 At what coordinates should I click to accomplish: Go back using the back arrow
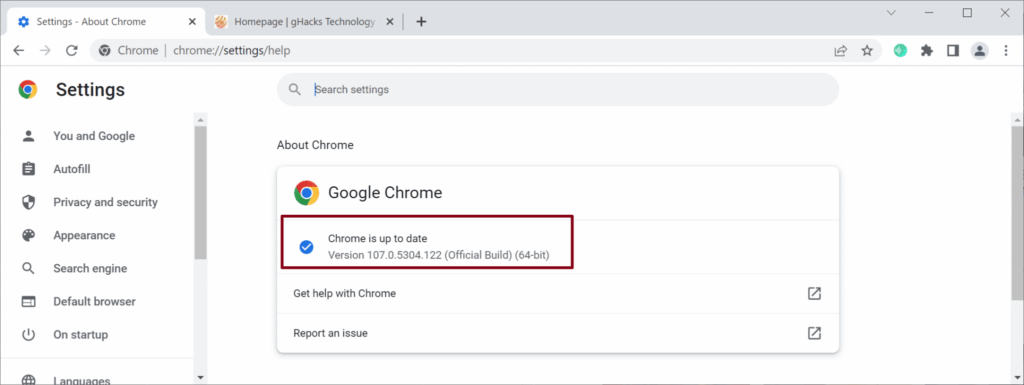pyautogui.click(x=18, y=51)
